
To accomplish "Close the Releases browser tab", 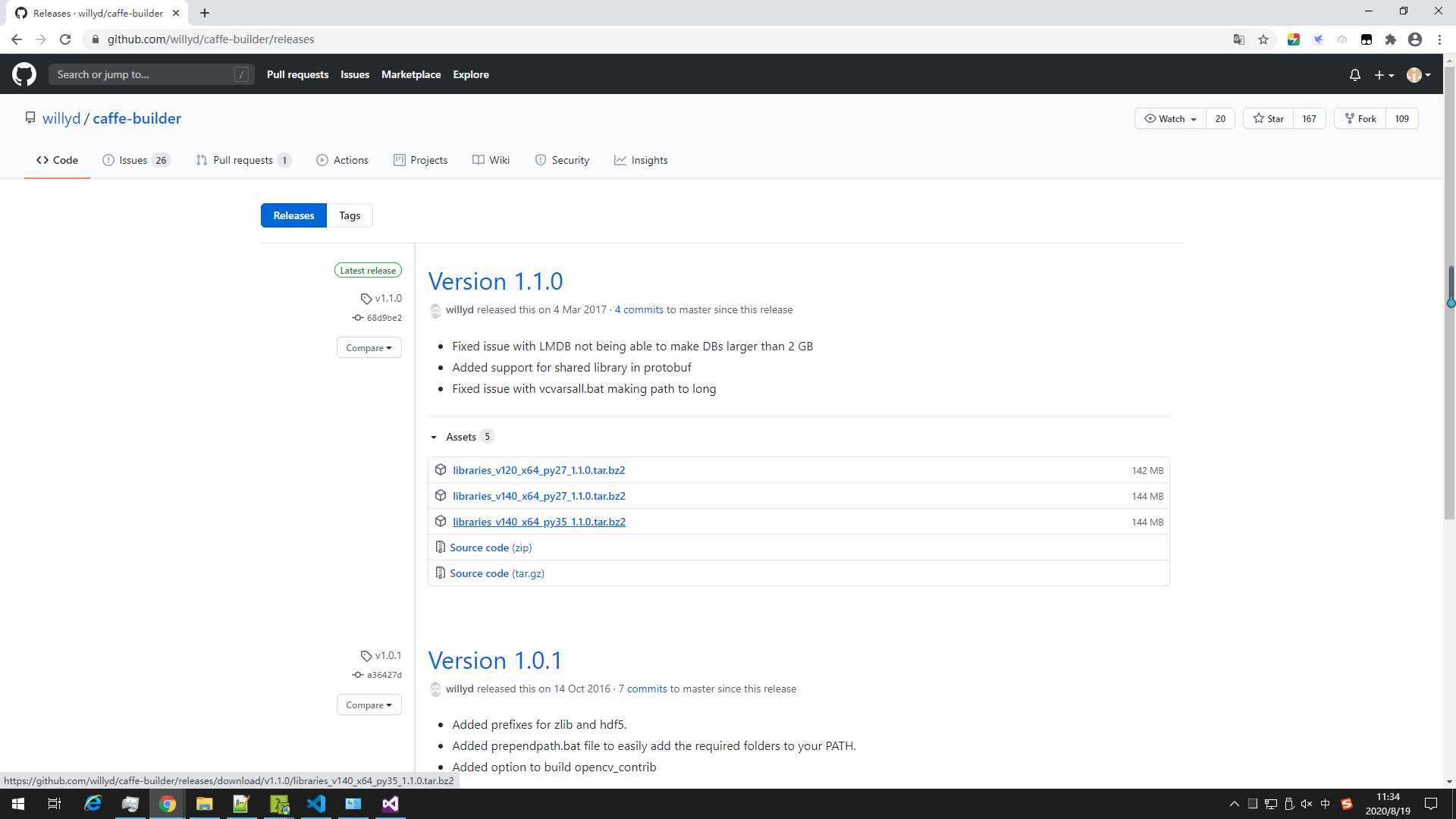I will click(176, 13).
